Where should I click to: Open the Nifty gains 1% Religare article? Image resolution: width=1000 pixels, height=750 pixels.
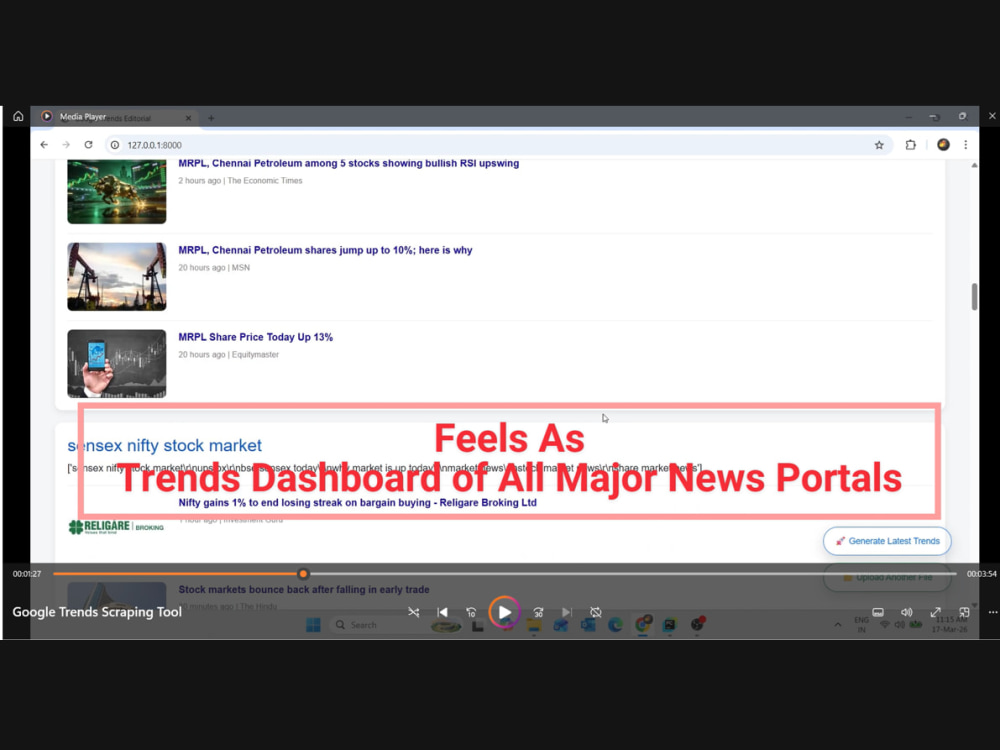tap(358, 503)
